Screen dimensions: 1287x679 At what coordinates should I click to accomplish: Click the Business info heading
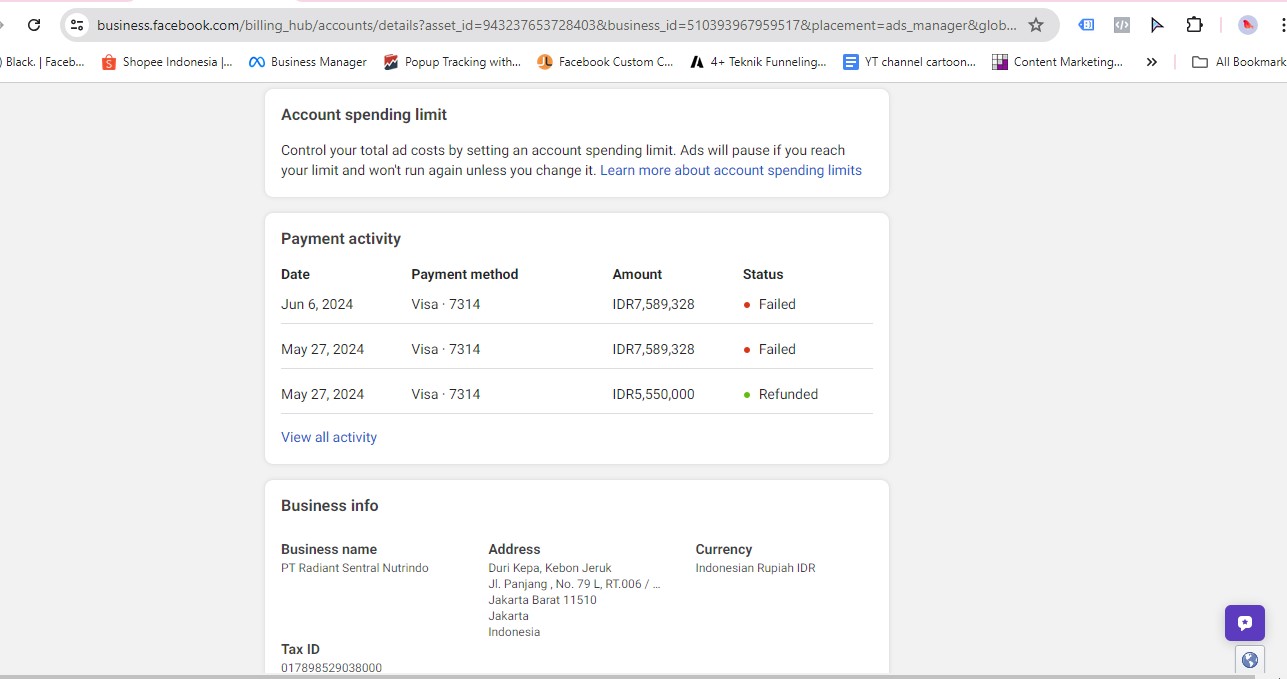(x=330, y=506)
